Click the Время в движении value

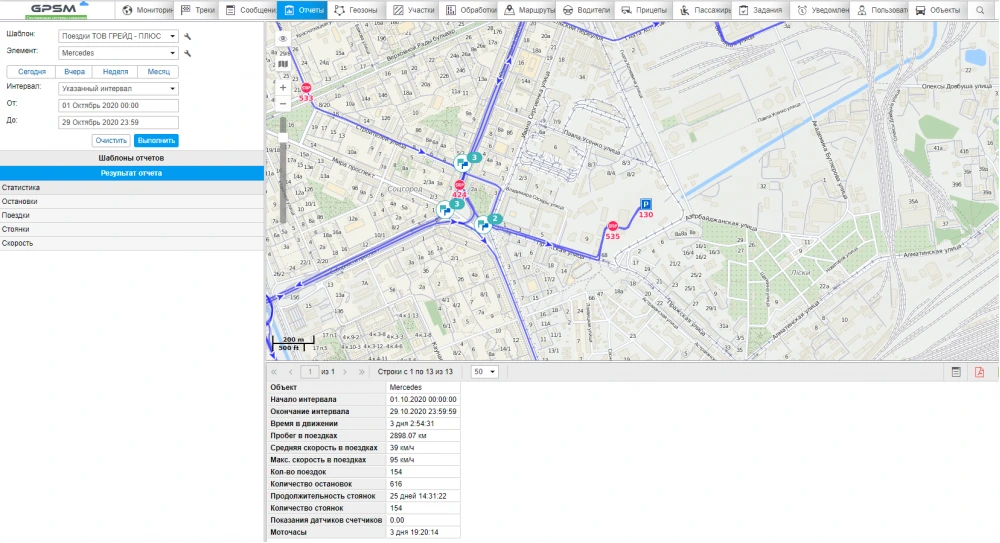coord(412,424)
